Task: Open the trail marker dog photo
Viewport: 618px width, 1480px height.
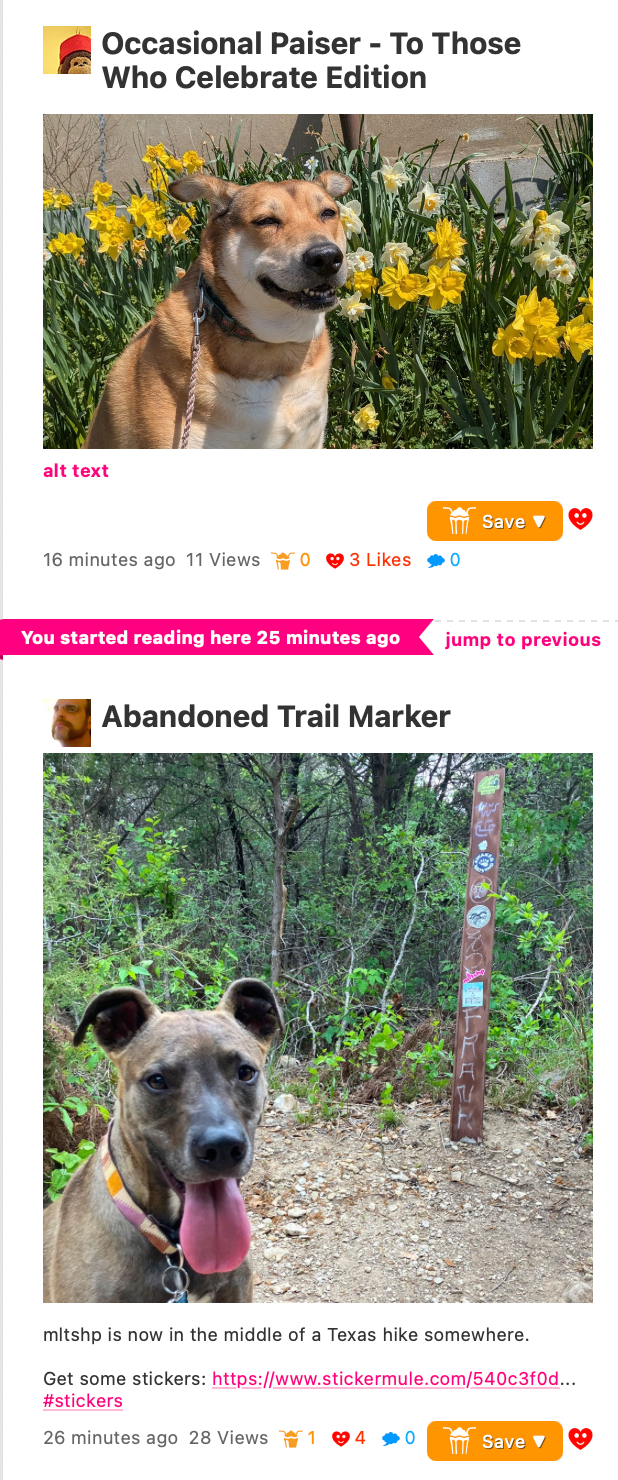Action: click(x=318, y=1028)
